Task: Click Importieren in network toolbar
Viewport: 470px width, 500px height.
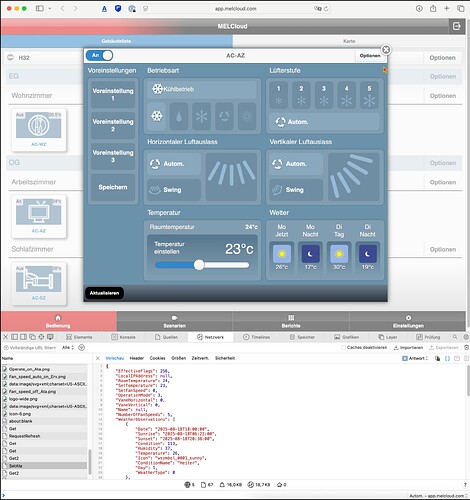Action: tap(408, 347)
